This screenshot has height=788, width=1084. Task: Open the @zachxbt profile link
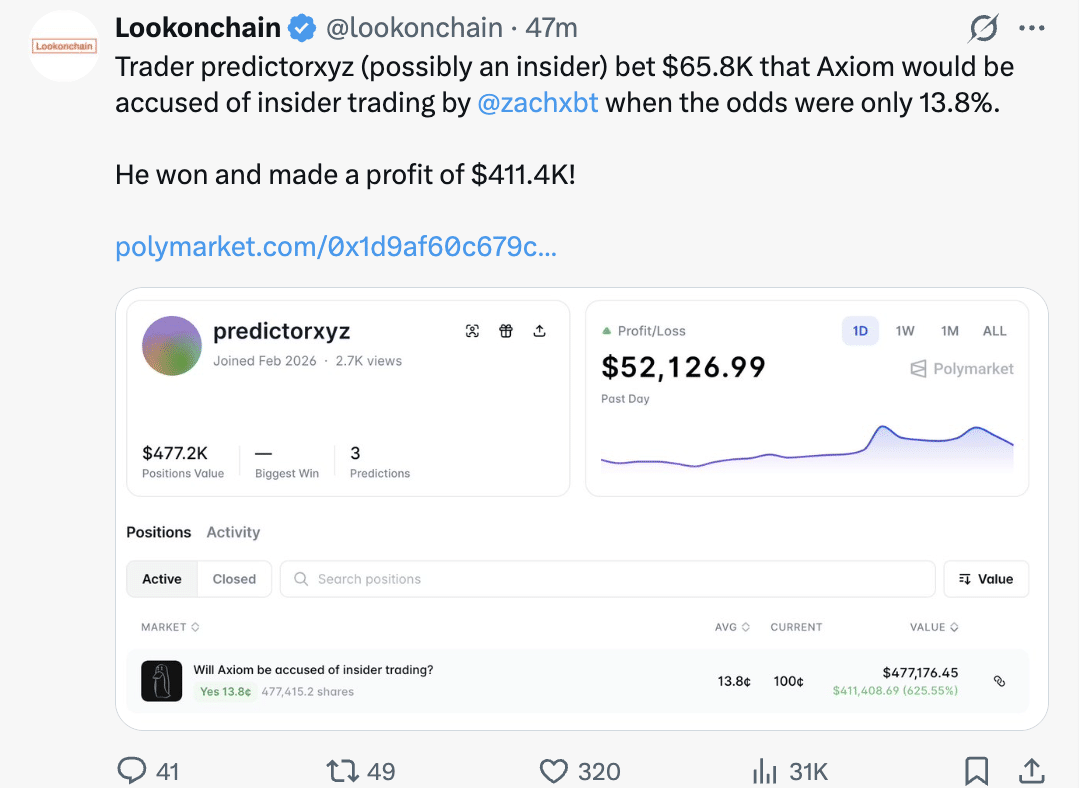pyautogui.click(x=538, y=102)
